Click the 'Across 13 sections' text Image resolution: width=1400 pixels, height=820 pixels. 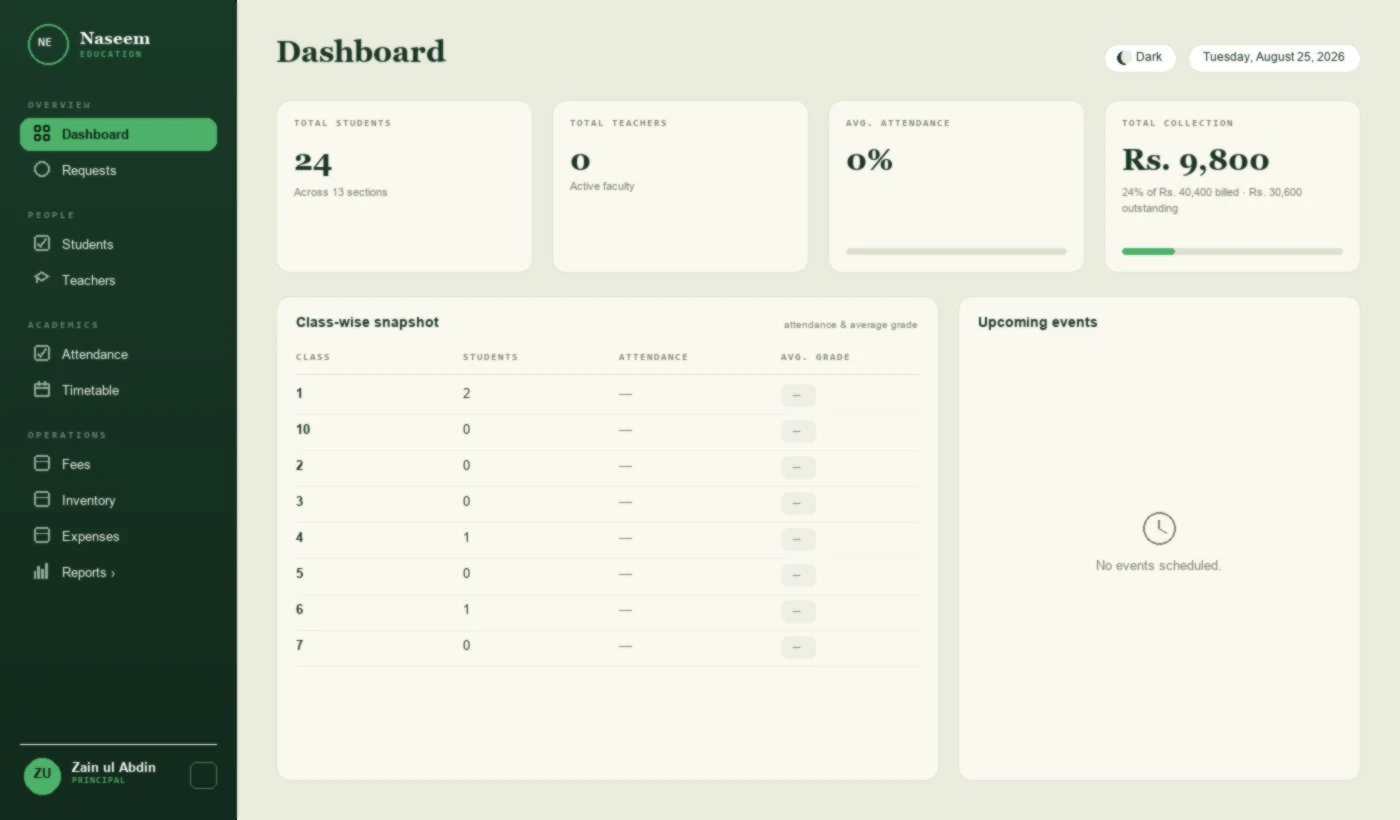coord(340,192)
